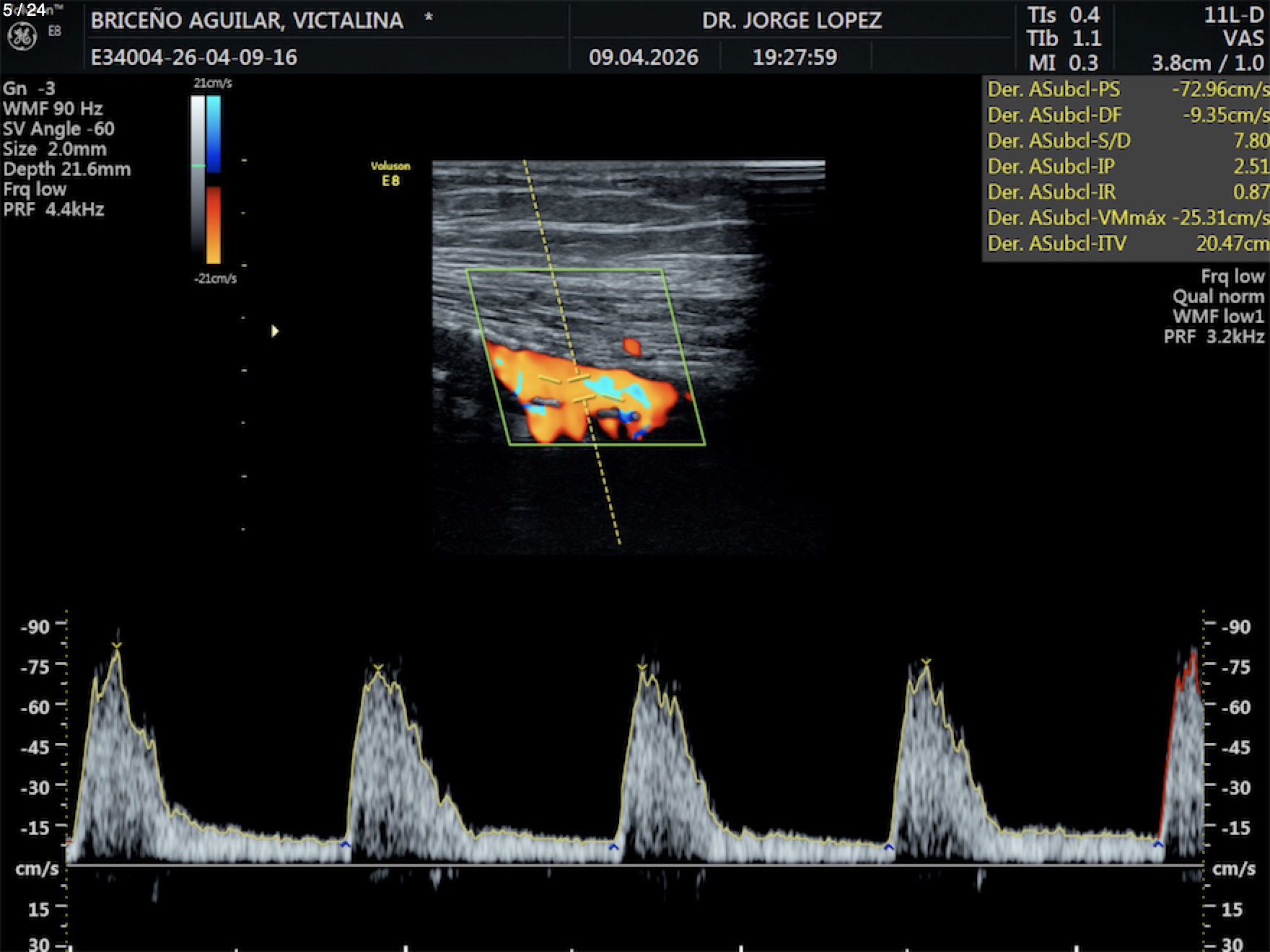This screenshot has width=1270, height=952.
Task: Click the first blue end-diastolic marker
Action: tap(345, 844)
